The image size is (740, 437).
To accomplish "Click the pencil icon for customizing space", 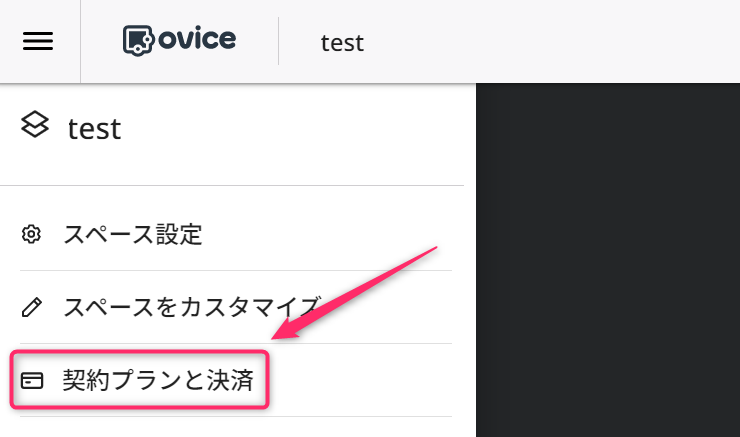I will pyautogui.click(x=32, y=307).
